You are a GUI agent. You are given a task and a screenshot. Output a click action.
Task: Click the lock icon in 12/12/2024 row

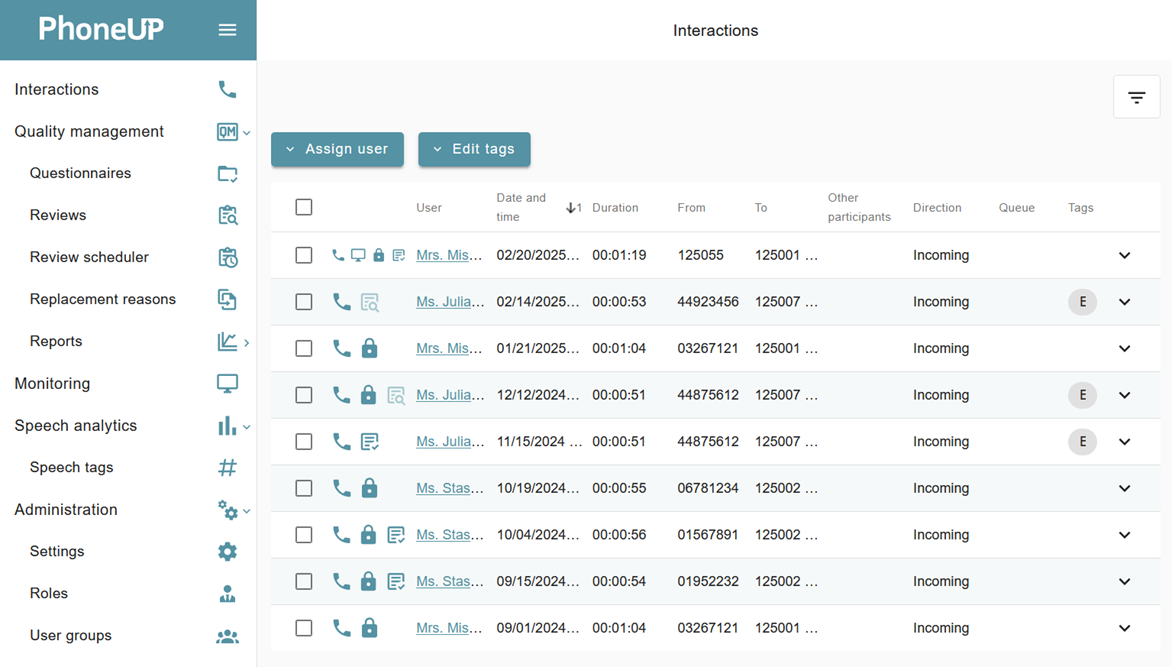pos(368,395)
